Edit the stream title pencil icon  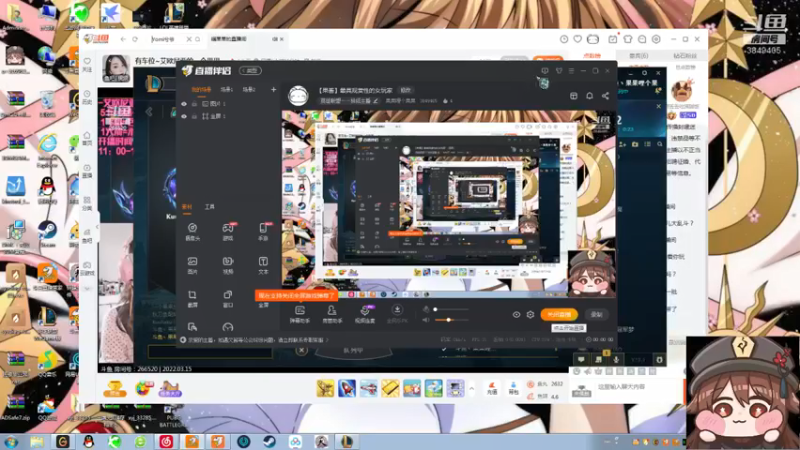click(x=376, y=101)
